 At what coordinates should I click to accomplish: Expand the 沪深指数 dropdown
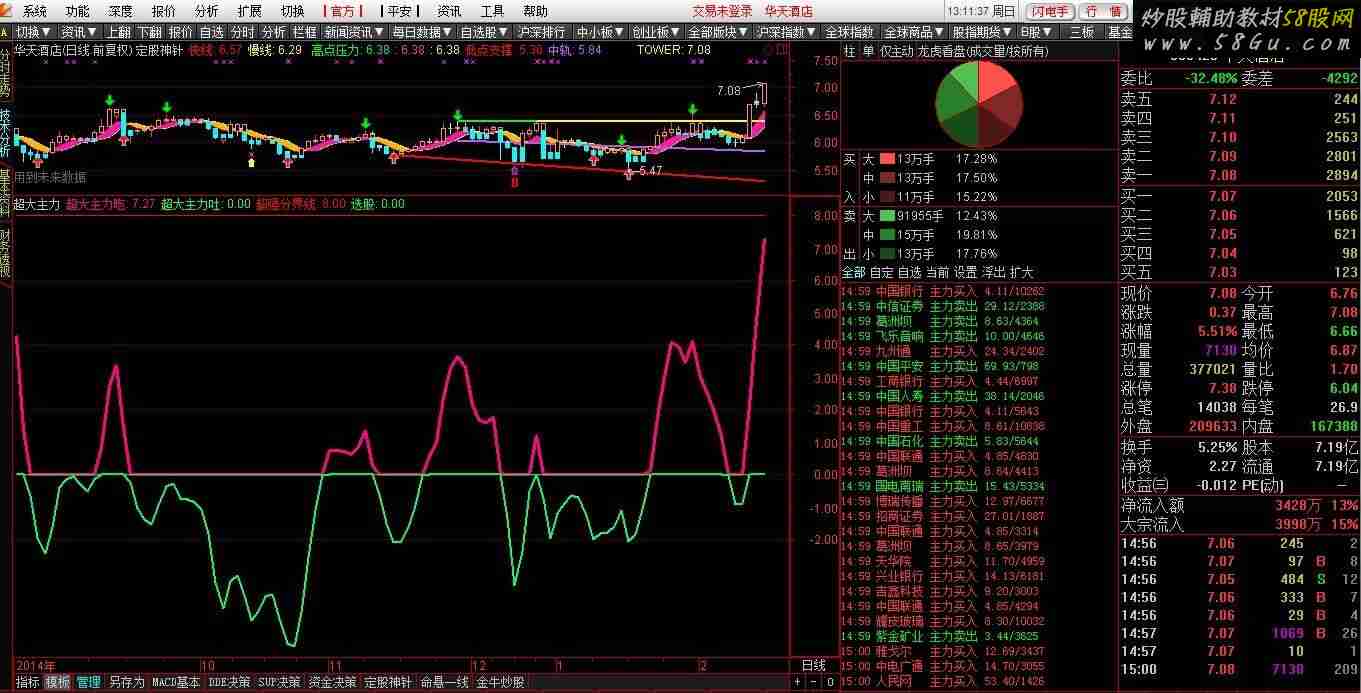pos(787,32)
